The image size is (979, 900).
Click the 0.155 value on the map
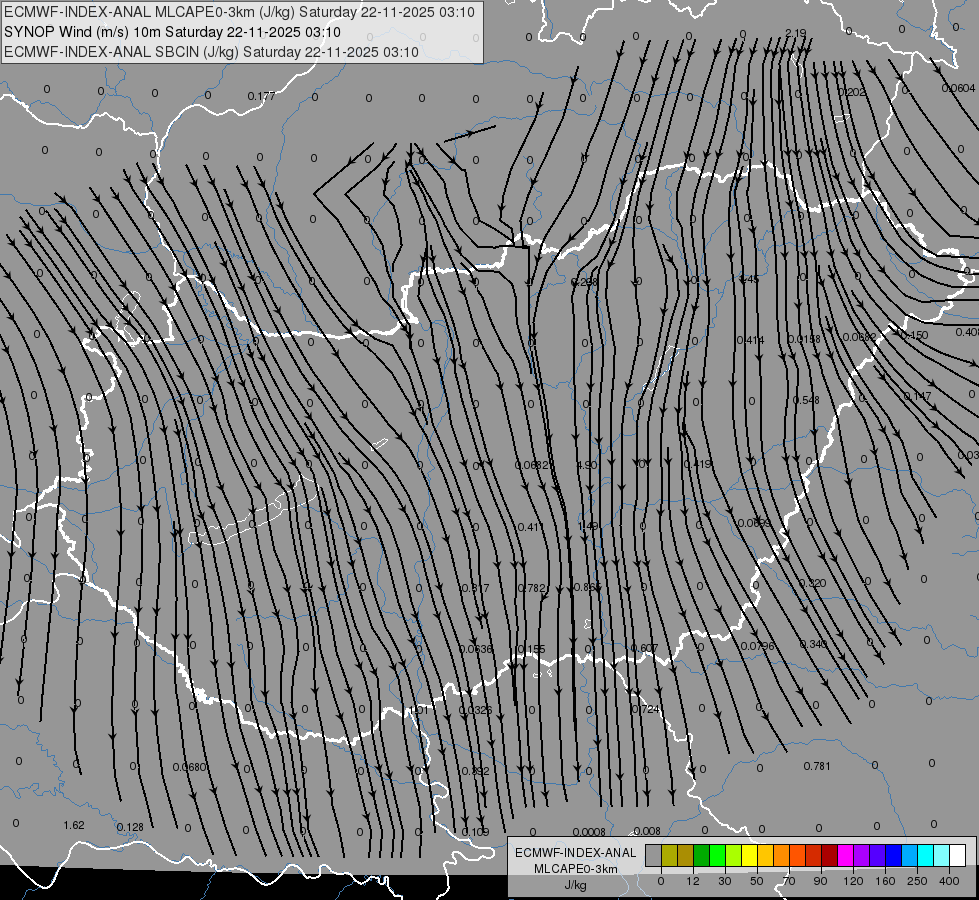coord(532,650)
